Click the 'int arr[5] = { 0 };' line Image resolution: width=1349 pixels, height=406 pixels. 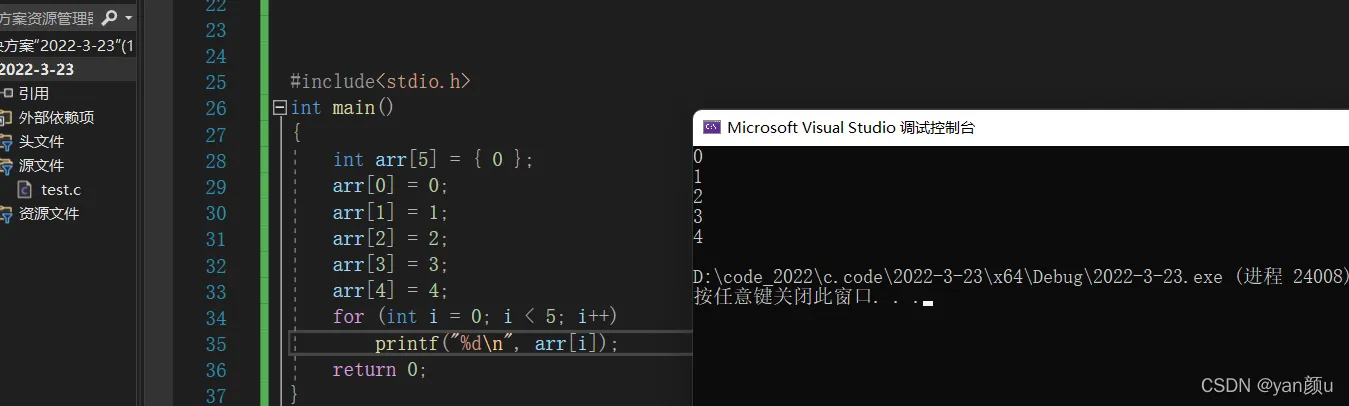[x=434, y=160]
